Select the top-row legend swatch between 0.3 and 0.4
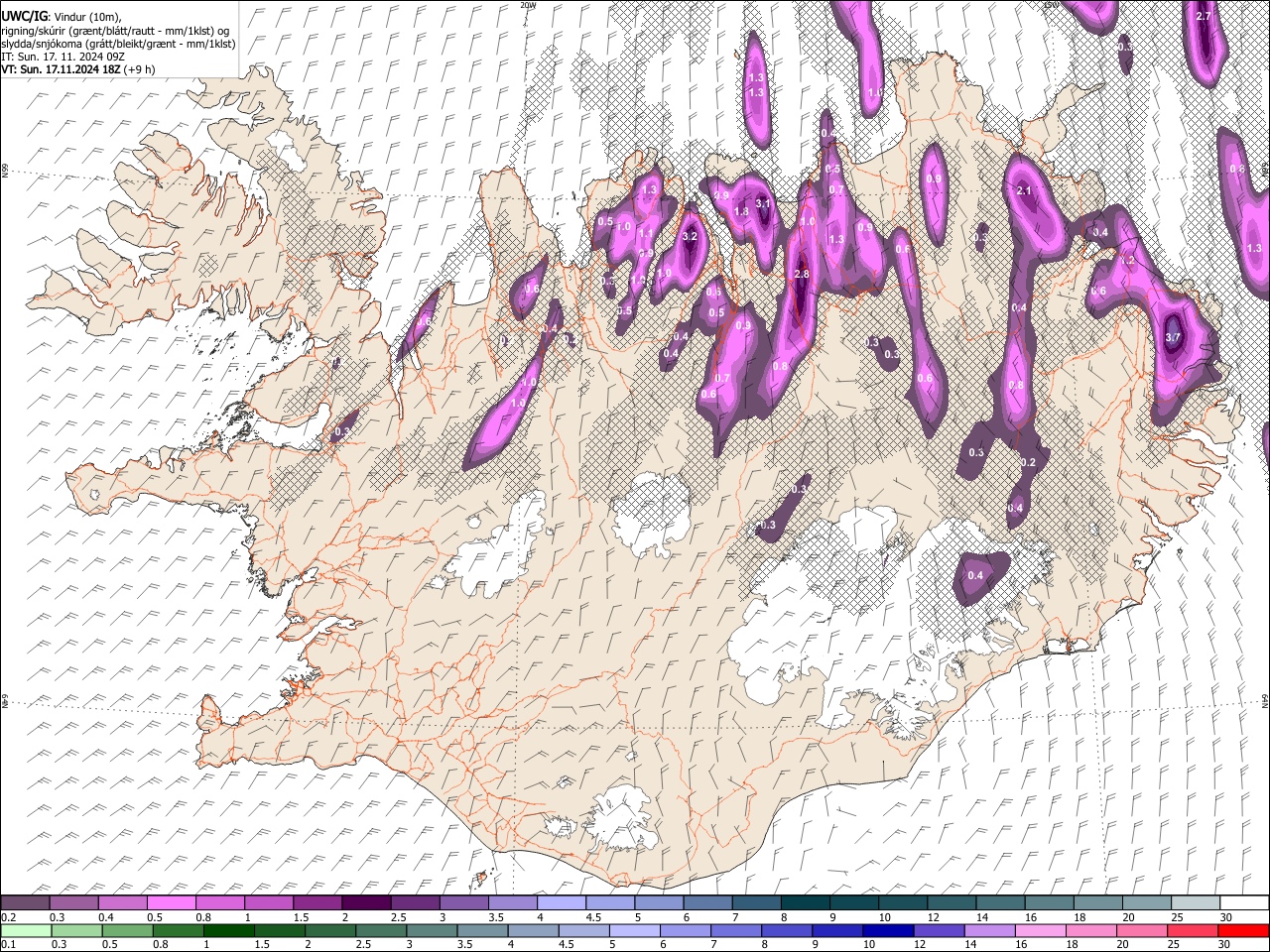Viewport: 1270px width, 952px height. (x=73, y=902)
